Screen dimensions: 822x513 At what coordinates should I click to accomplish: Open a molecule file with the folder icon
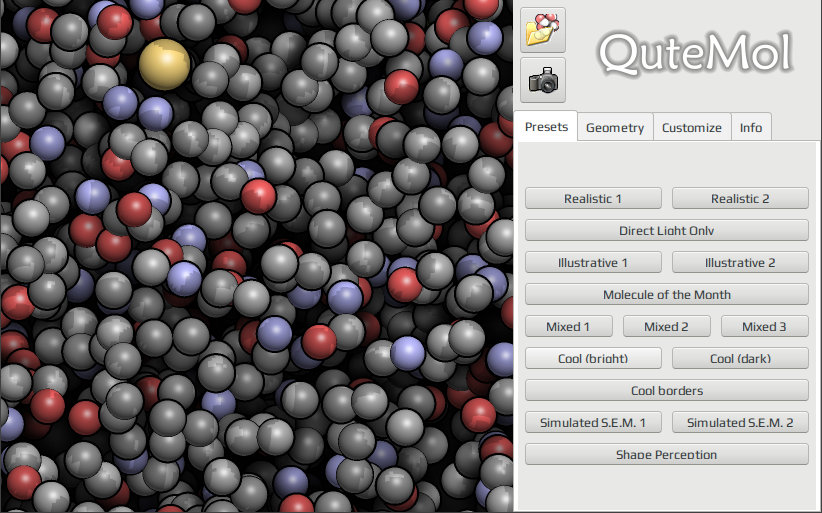point(543,30)
